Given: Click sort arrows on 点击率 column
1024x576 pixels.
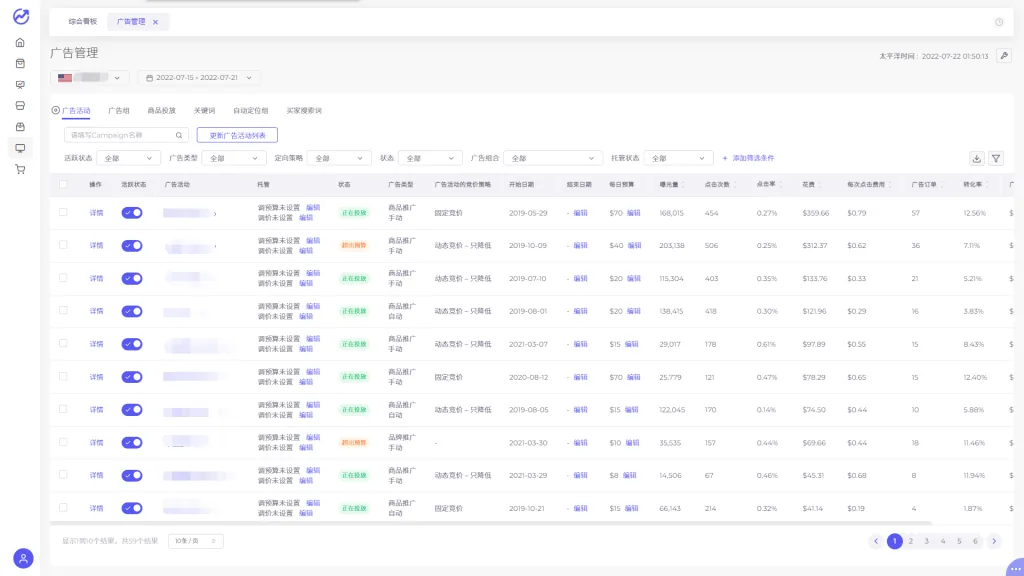Looking at the screenshot, I should click(x=780, y=185).
